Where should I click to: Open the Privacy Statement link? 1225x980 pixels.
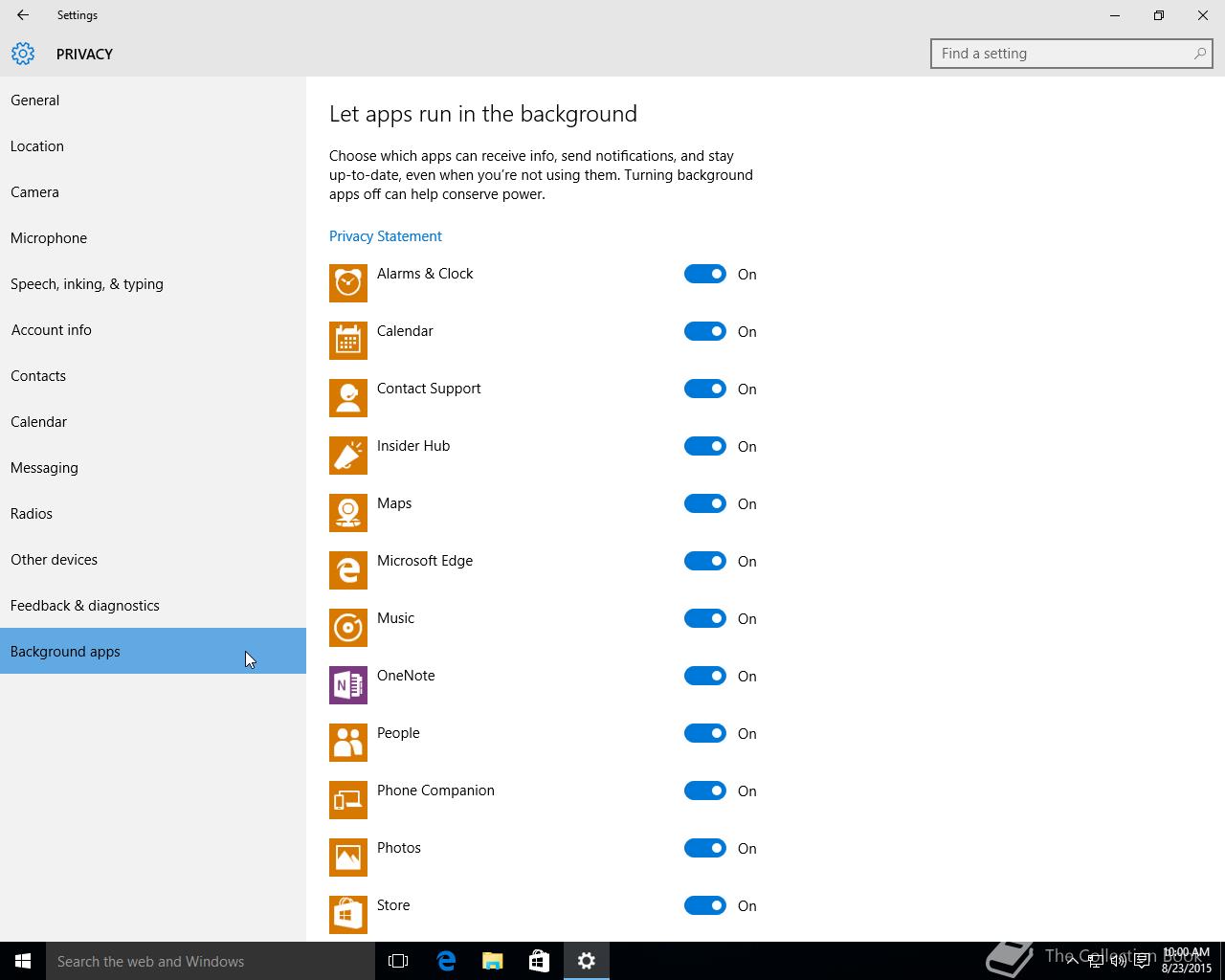[x=386, y=236]
